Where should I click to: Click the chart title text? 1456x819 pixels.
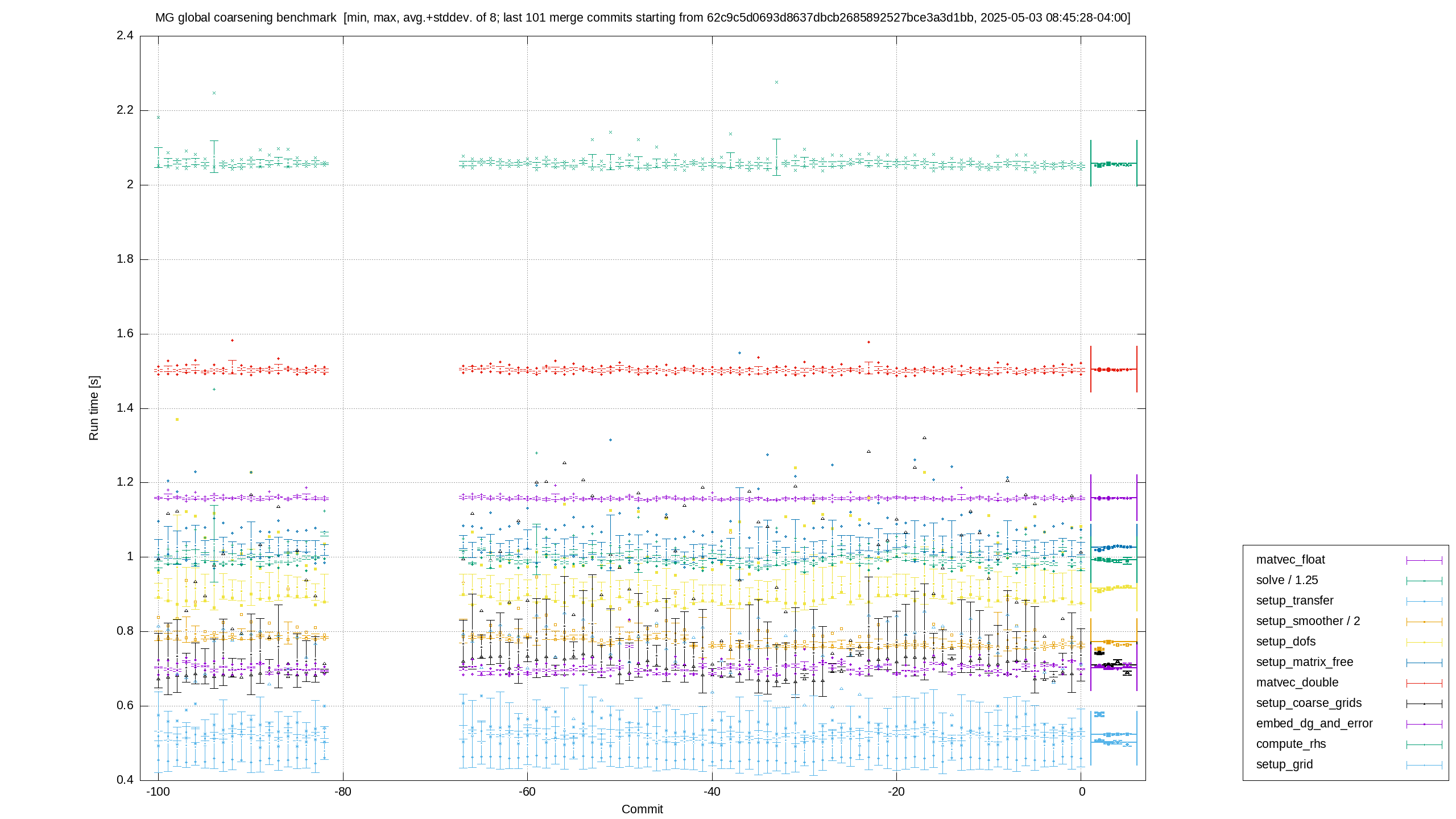tap(643, 18)
